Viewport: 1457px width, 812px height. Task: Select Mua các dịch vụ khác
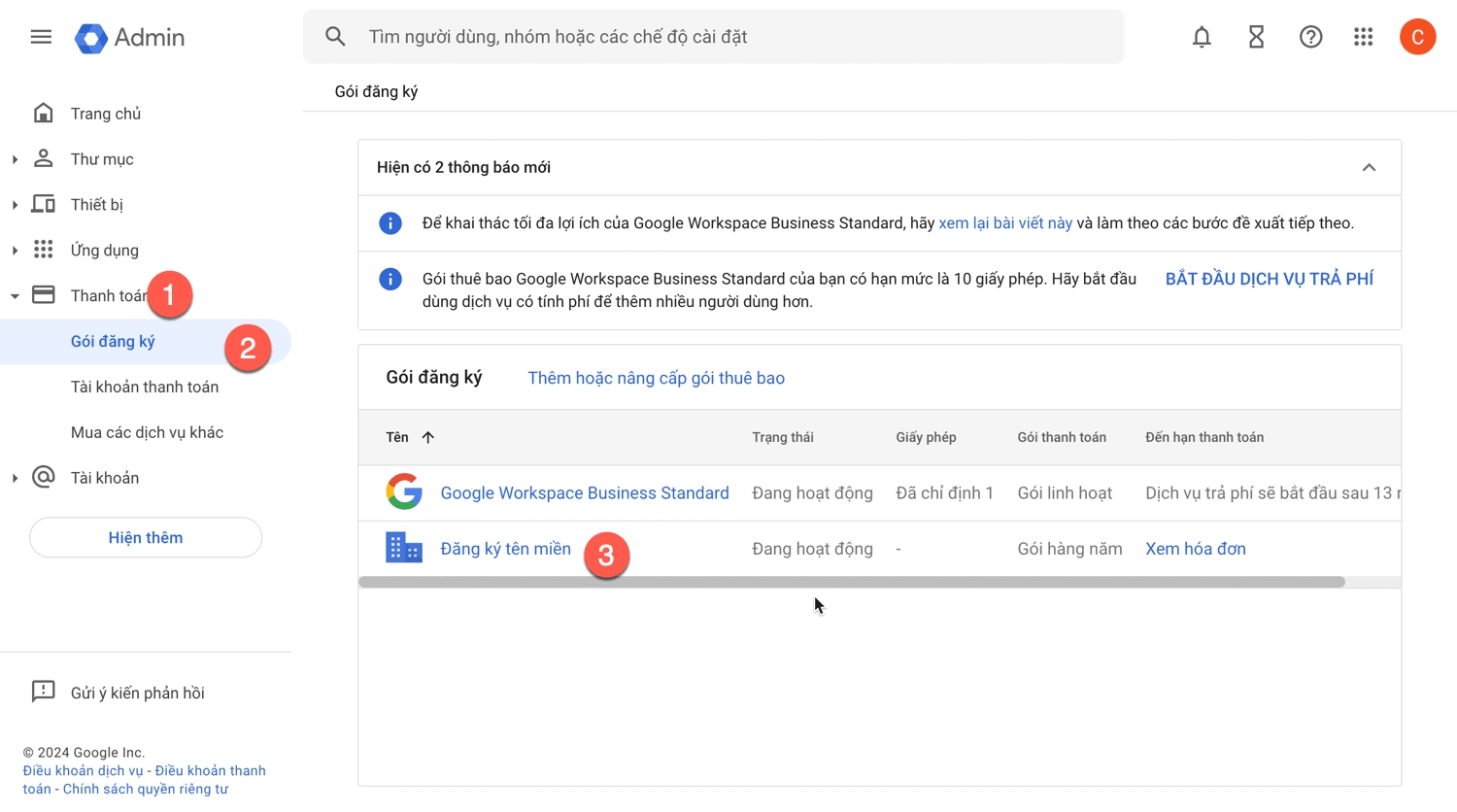pos(147,432)
